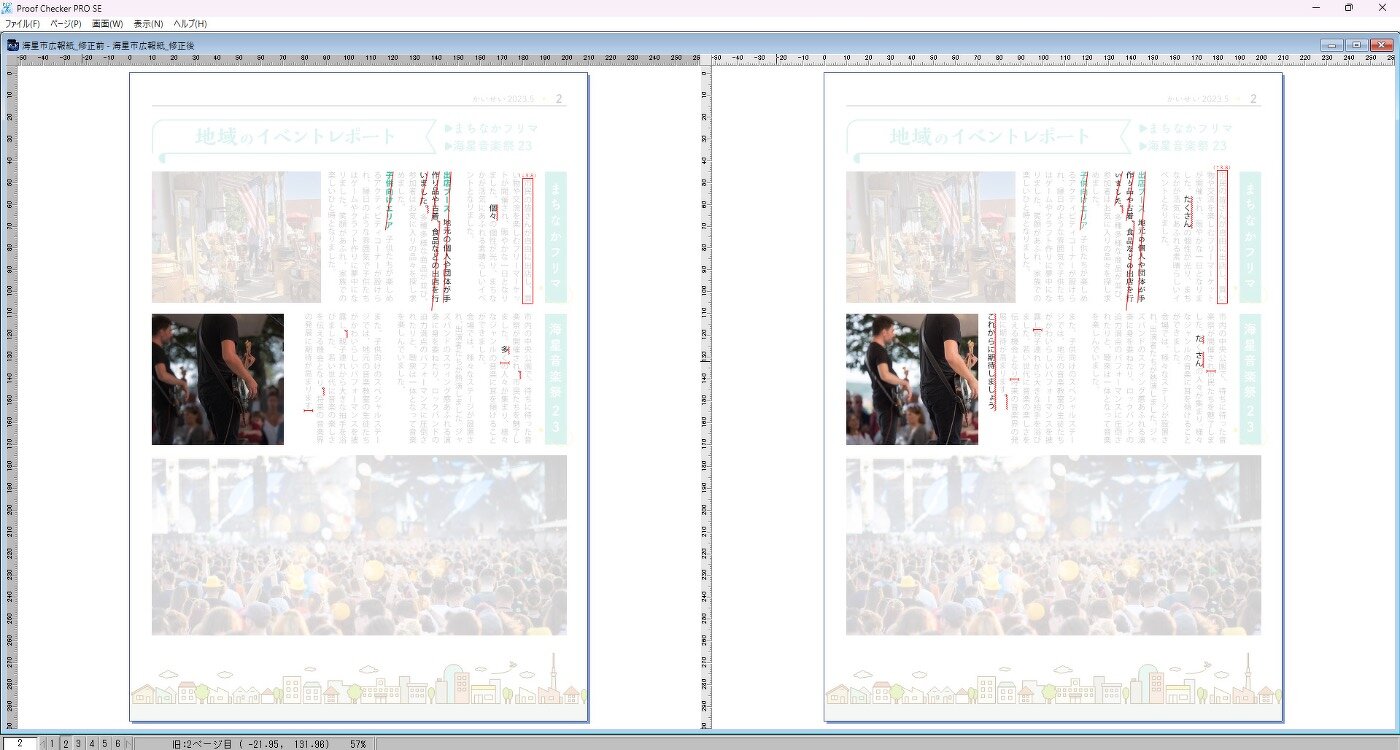
Task: Open page 6 in page navigator
Action: 117,743
